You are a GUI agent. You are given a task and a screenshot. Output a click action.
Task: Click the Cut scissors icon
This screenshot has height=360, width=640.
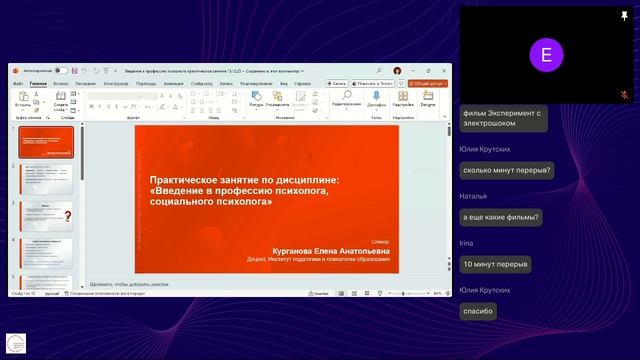coord(36,94)
